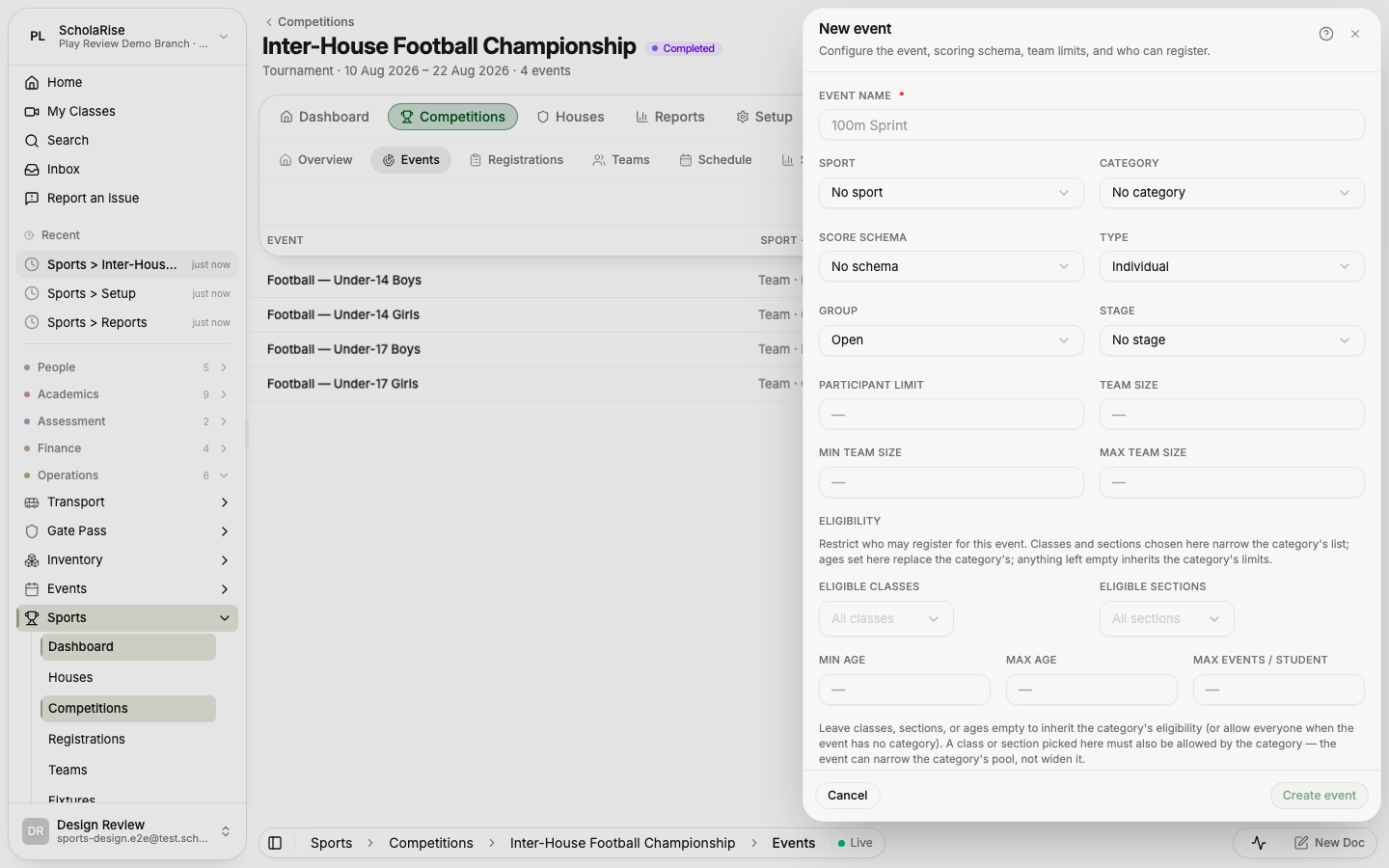
Task: Open the Overview sub-tab
Action: (316, 160)
